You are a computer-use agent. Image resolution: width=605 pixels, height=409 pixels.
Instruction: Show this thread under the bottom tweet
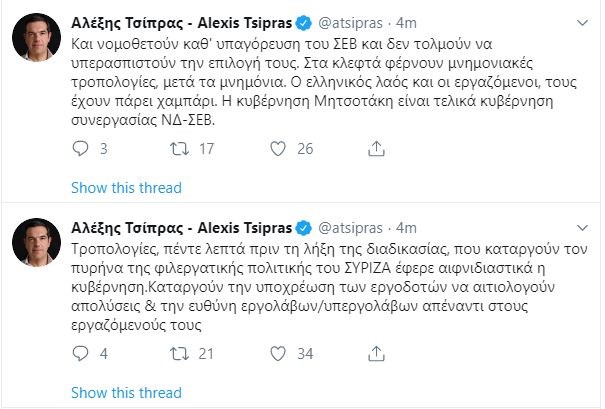pyautogui.click(x=128, y=392)
